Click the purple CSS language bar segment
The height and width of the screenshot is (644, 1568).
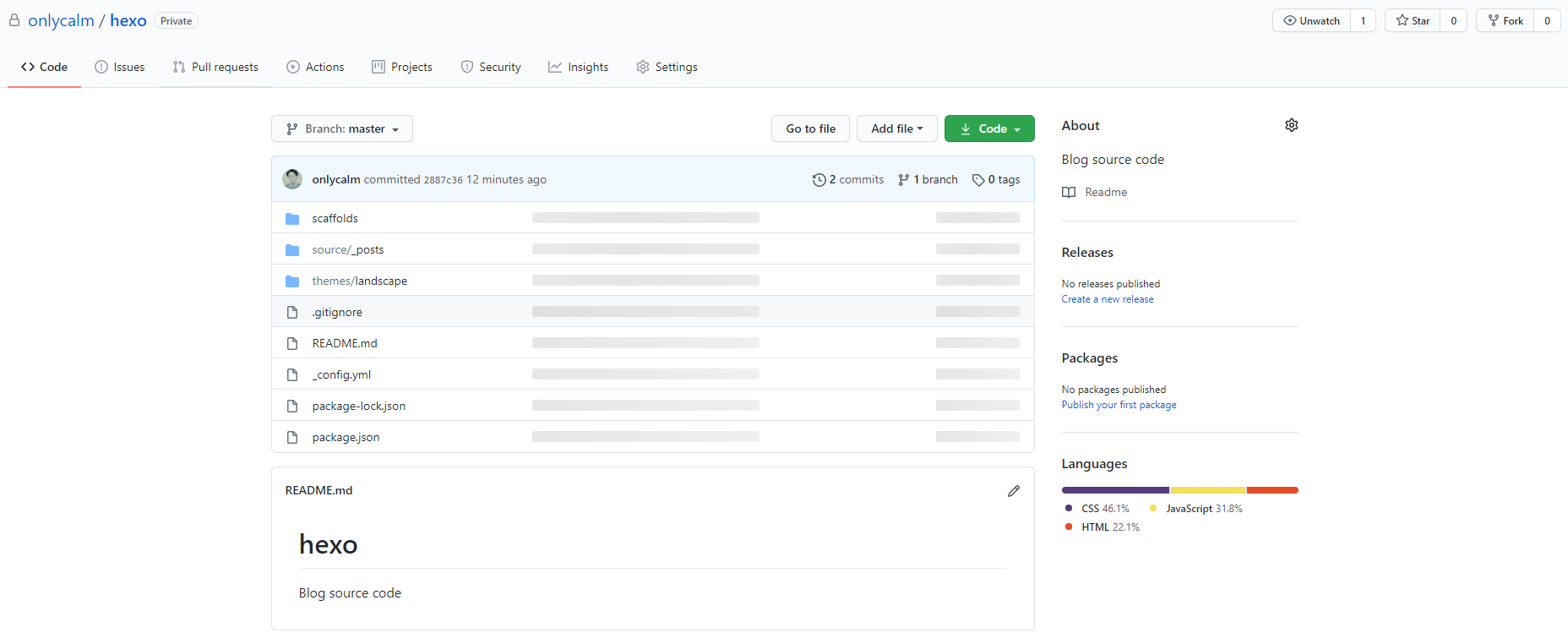(1115, 490)
